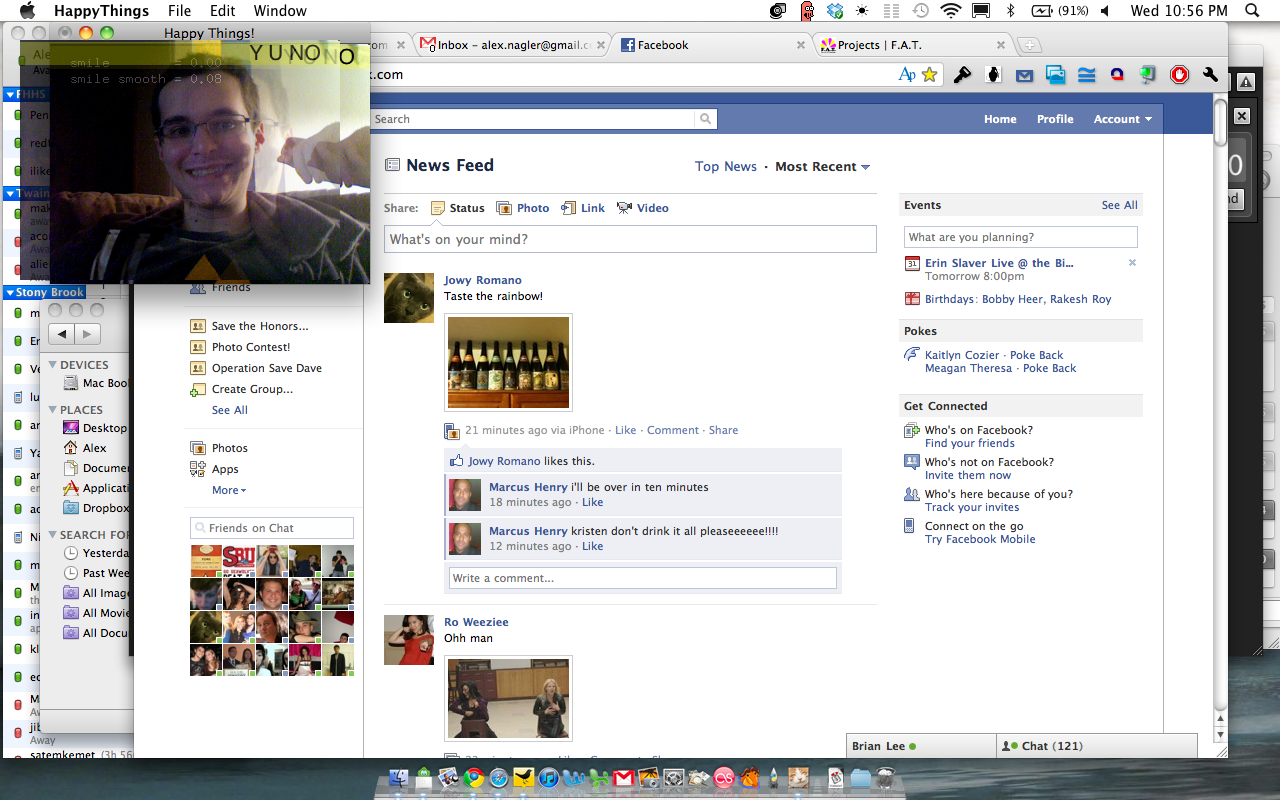Select the Status share option

point(458,208)
